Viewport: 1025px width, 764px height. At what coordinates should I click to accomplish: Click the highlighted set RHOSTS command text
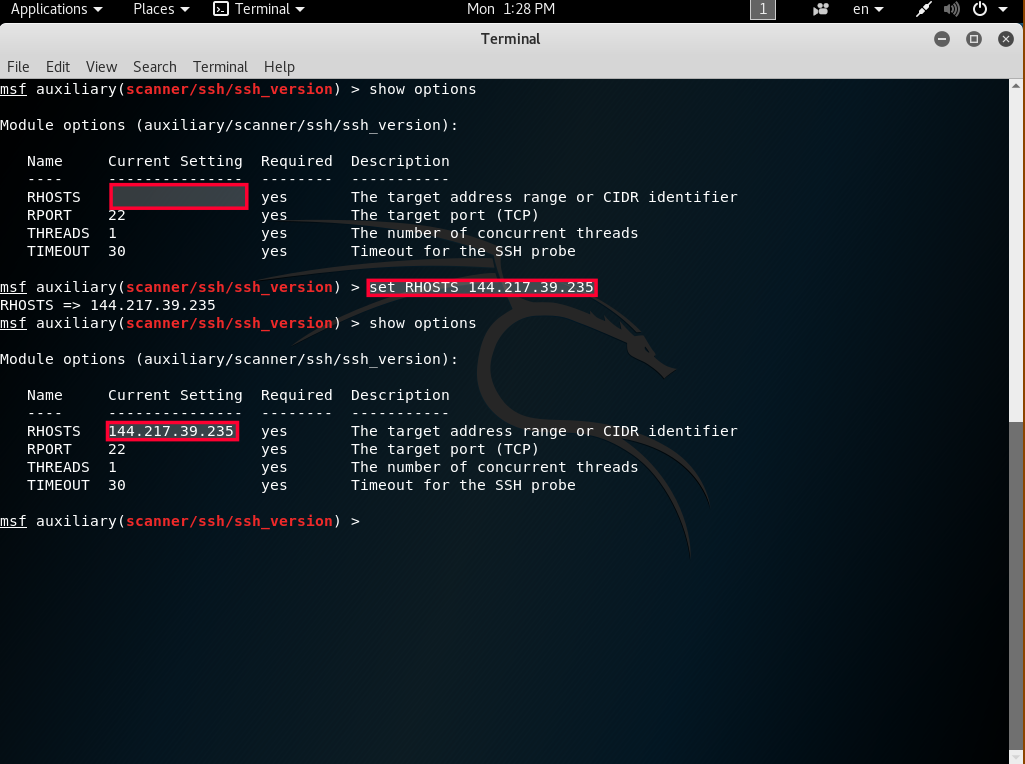[x=482, y=288]
